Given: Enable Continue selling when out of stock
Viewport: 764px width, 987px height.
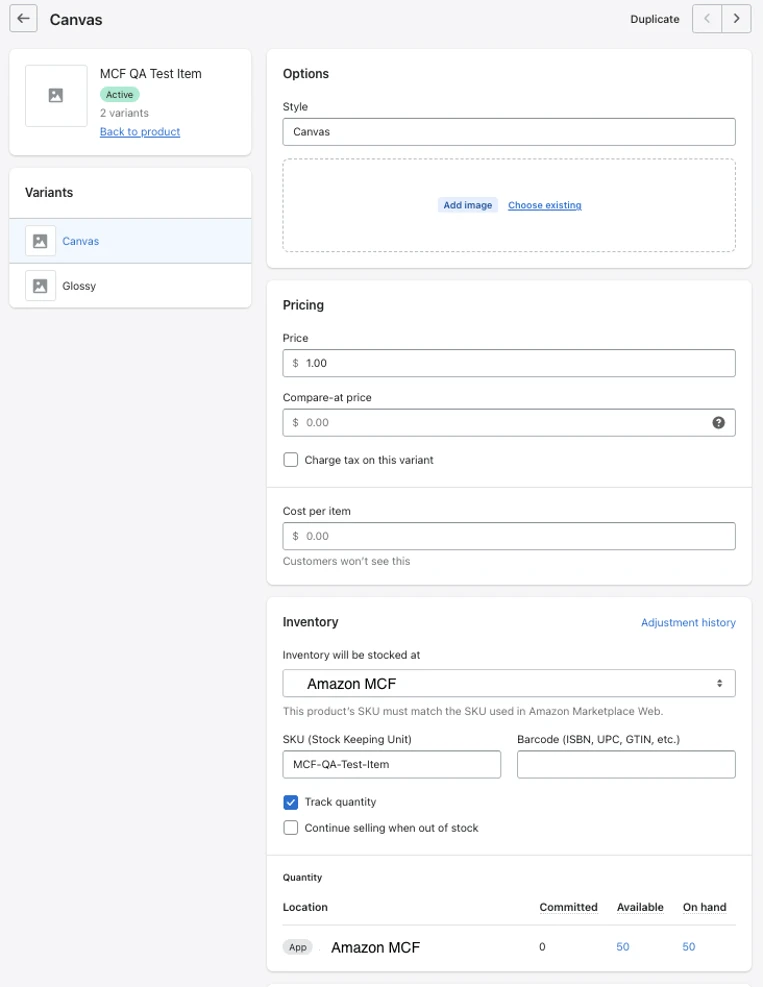Looking at the screenshot, I should pyautogui.click(x=291, y=828).
